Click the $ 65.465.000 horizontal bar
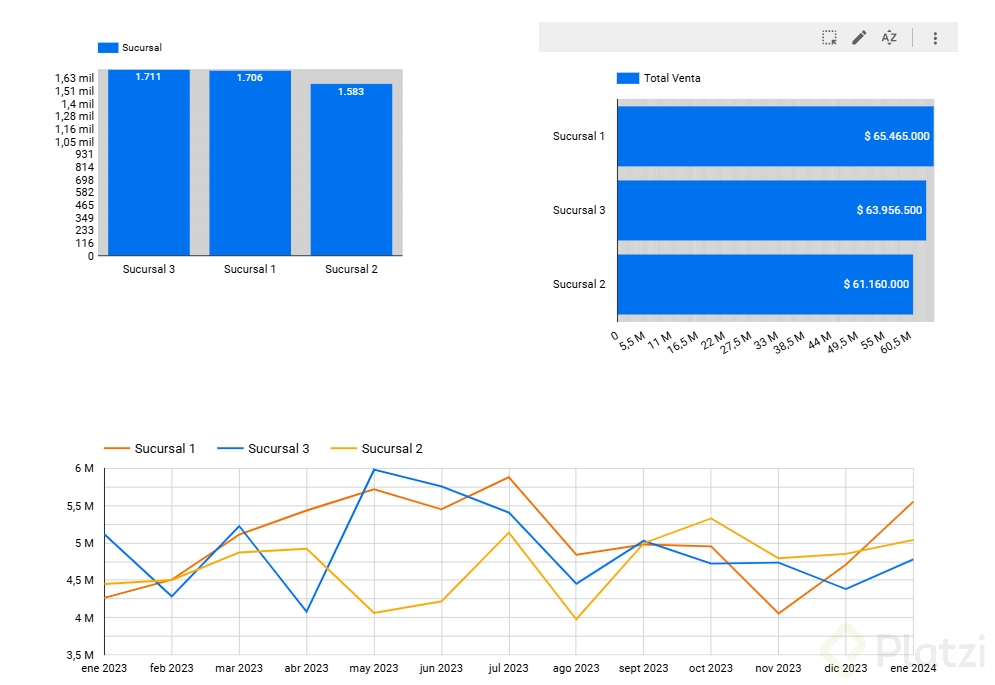Viewport: 995px width, 685px height. coord(775,136)
